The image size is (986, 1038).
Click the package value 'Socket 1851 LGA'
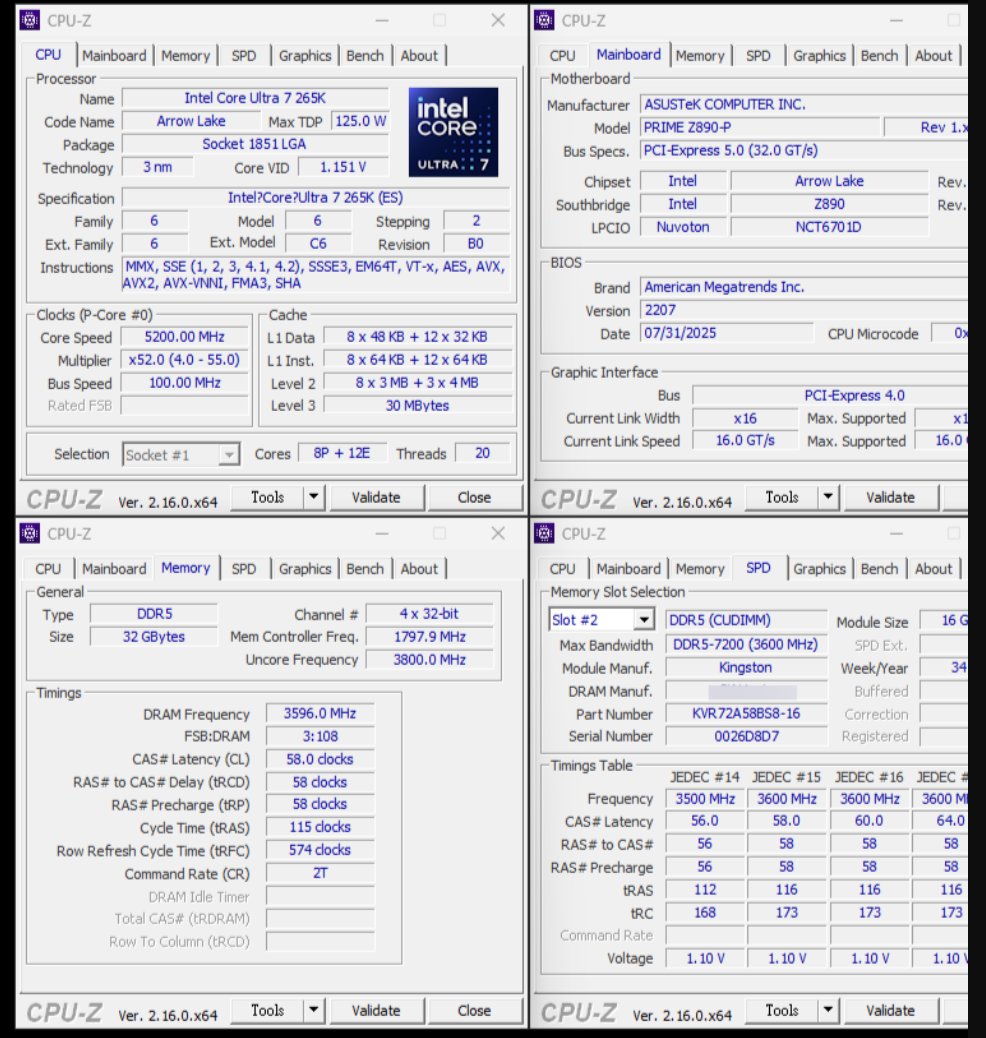(255, 144)
